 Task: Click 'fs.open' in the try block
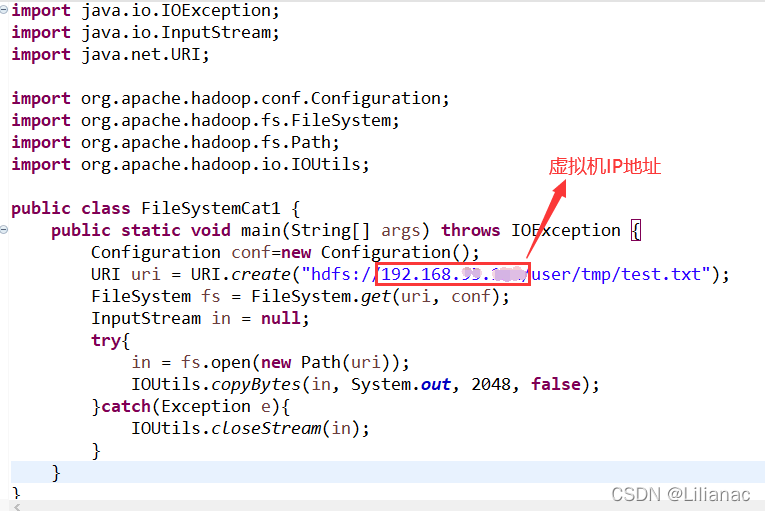coord(216,362)
